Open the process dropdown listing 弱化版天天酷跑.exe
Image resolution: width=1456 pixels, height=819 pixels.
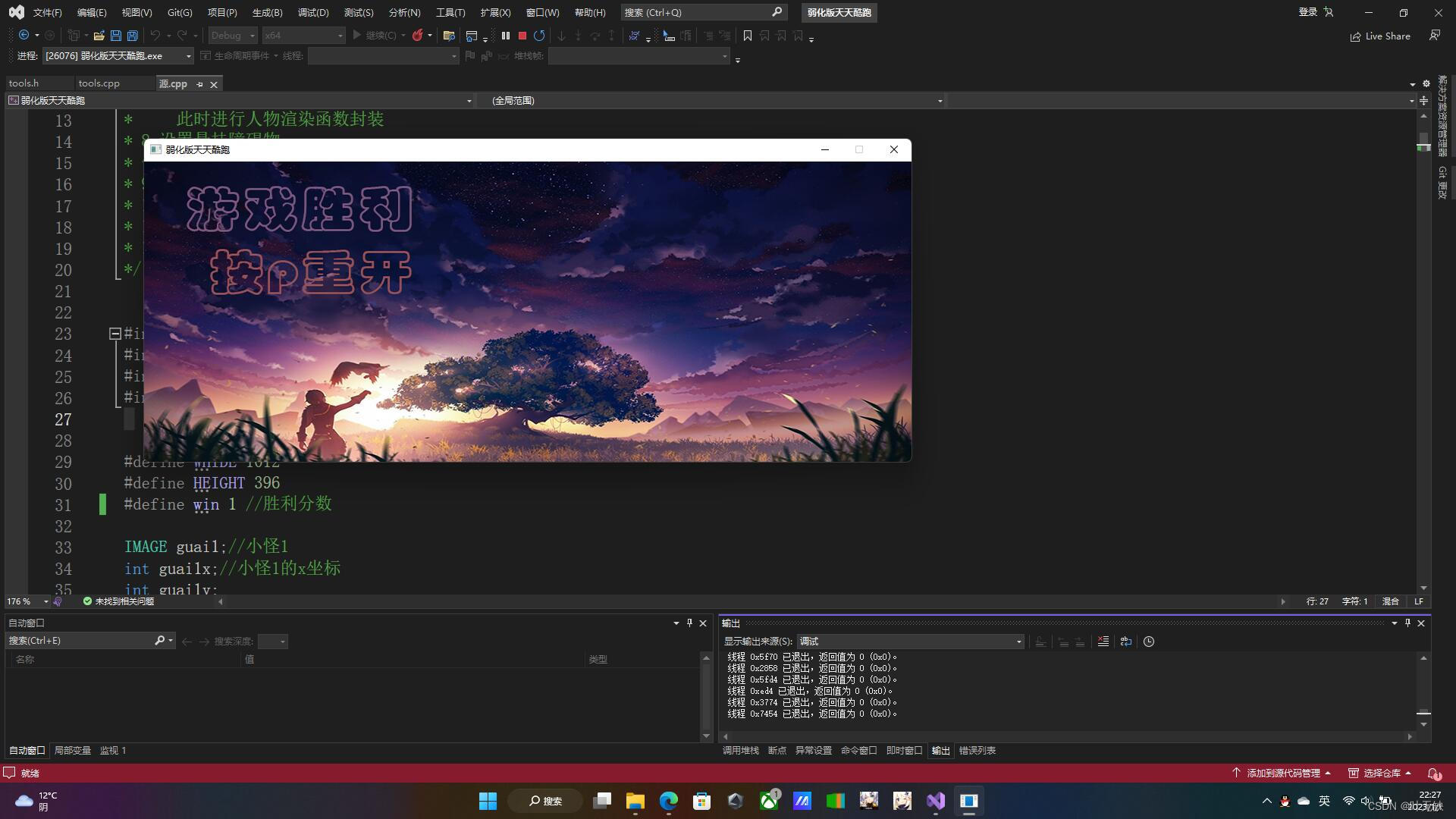tap(188, 56)
